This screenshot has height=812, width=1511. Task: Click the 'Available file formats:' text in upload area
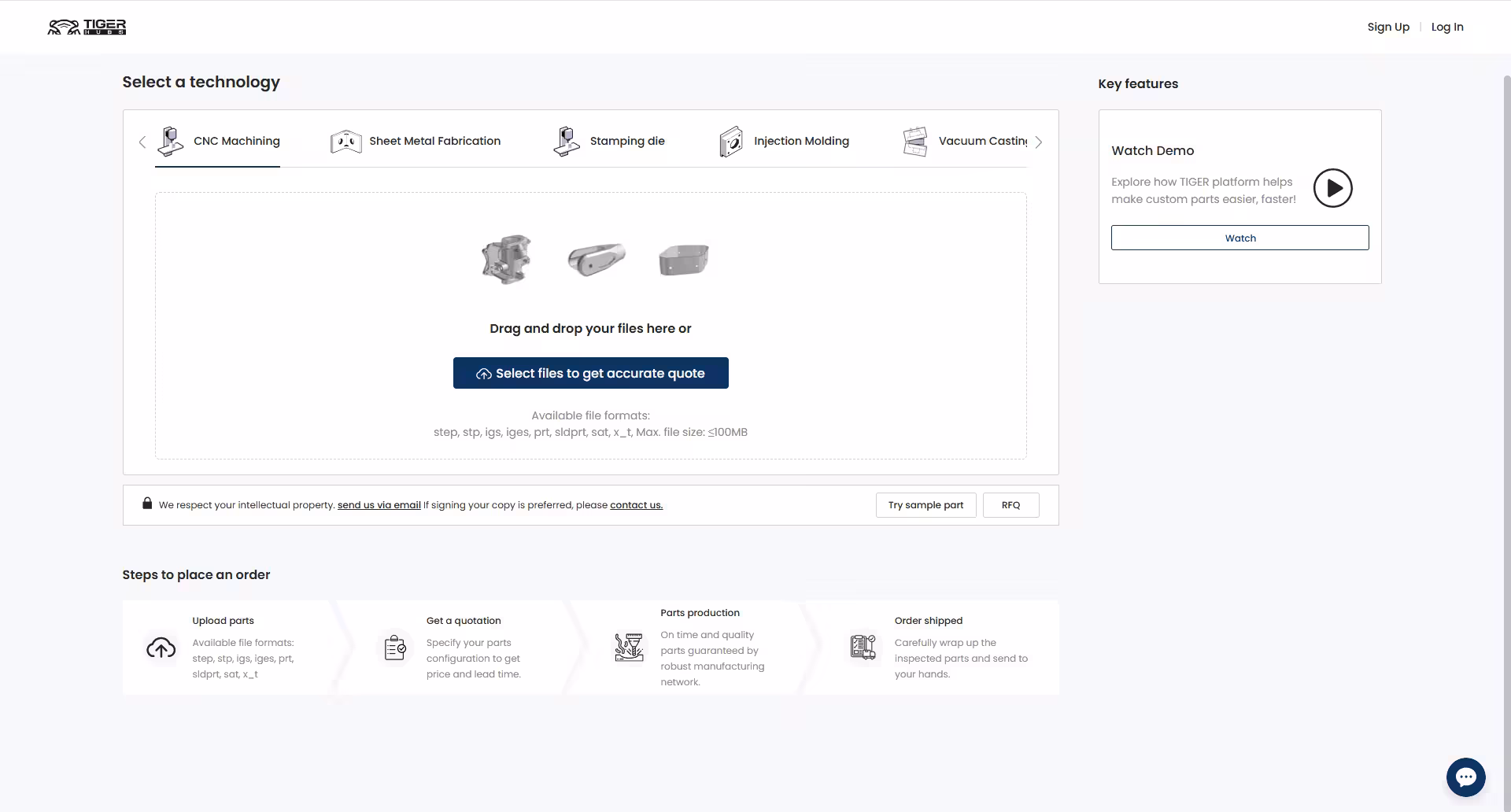(x=590, y=415)
